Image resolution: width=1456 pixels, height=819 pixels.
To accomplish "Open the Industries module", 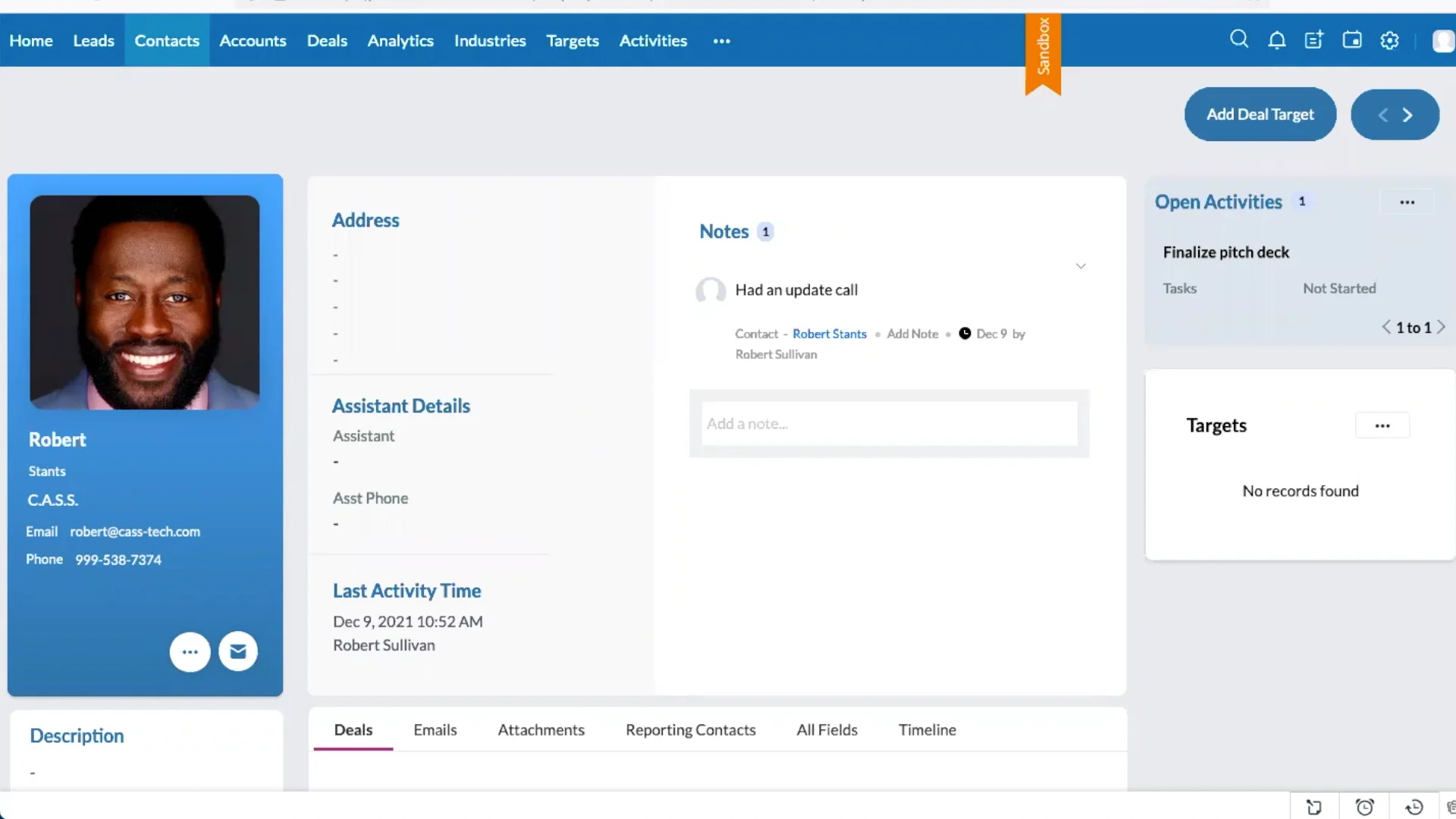I will (490, 40).
